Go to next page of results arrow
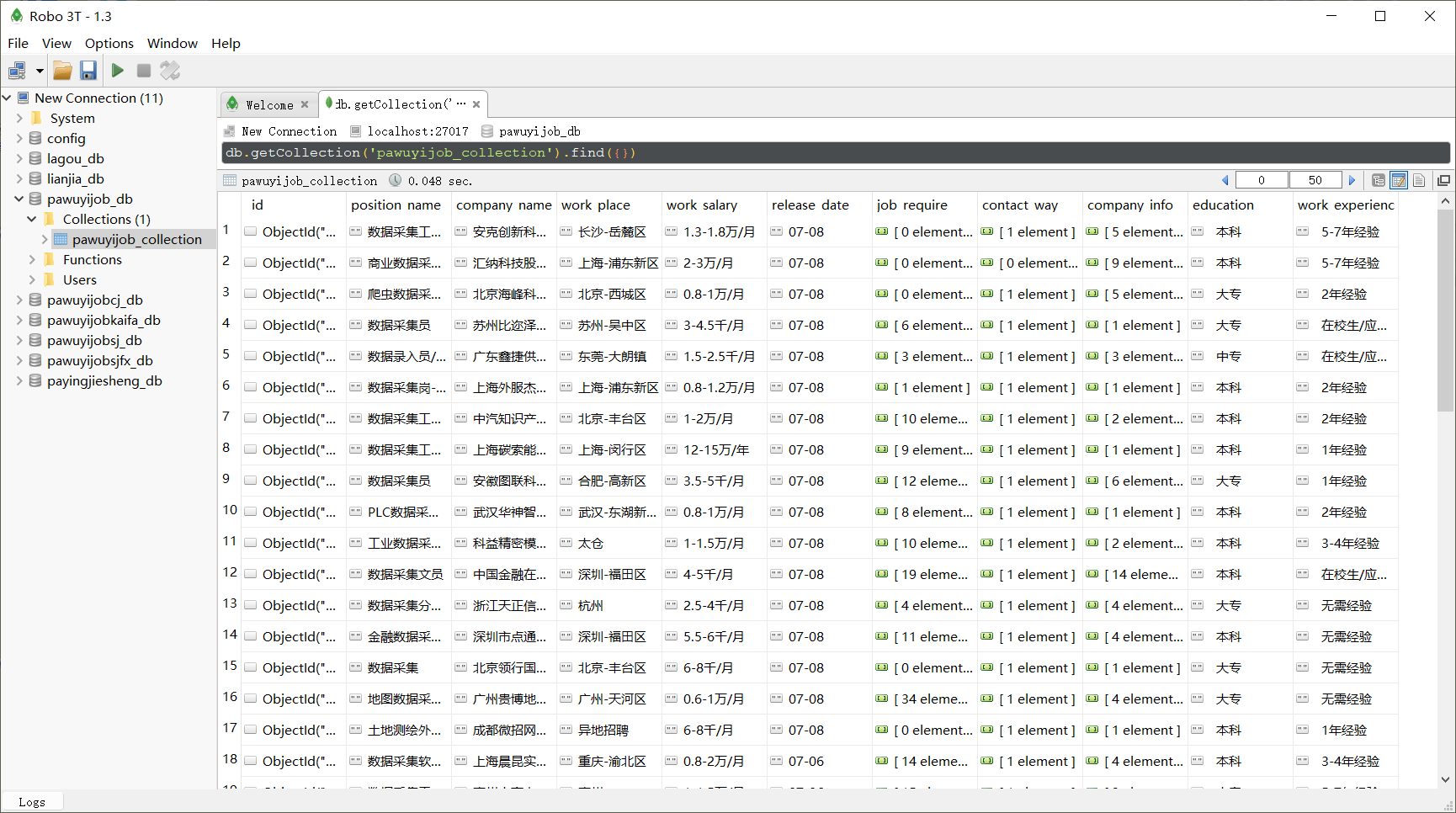Image resolution: width=1456 pixels, height=813 pixels. pos(1352,180)
